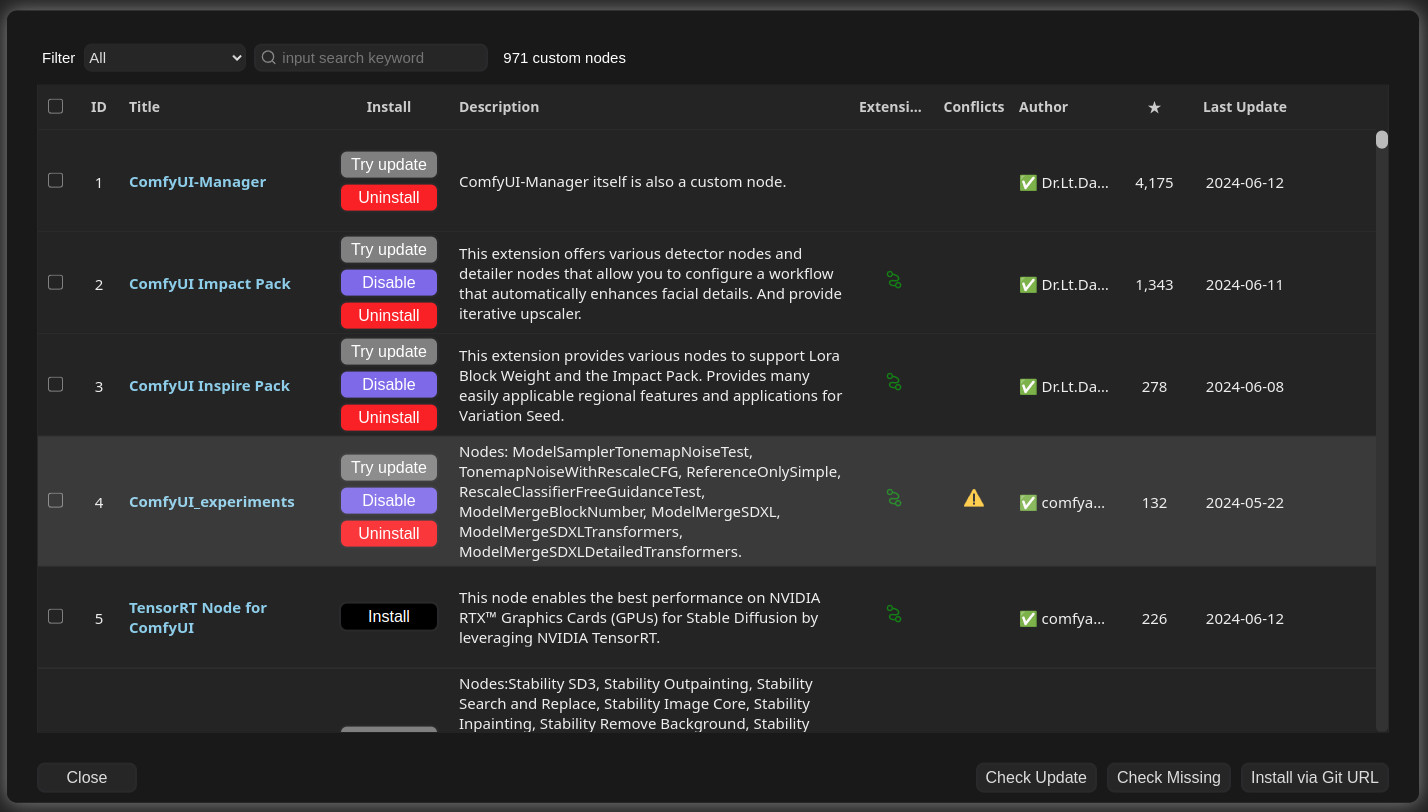
Task: Select the checkbox for ComfyUI_experiments
Action: pyautogui.click(x=55, y=500)
